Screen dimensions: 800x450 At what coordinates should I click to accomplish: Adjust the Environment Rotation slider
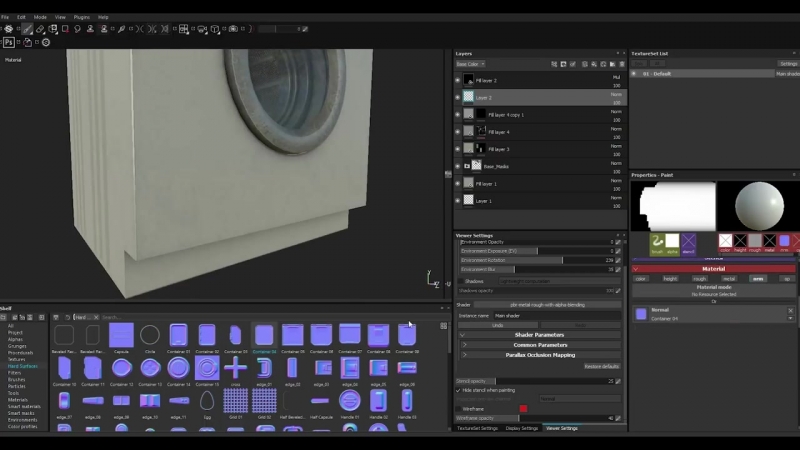point(536,260)
